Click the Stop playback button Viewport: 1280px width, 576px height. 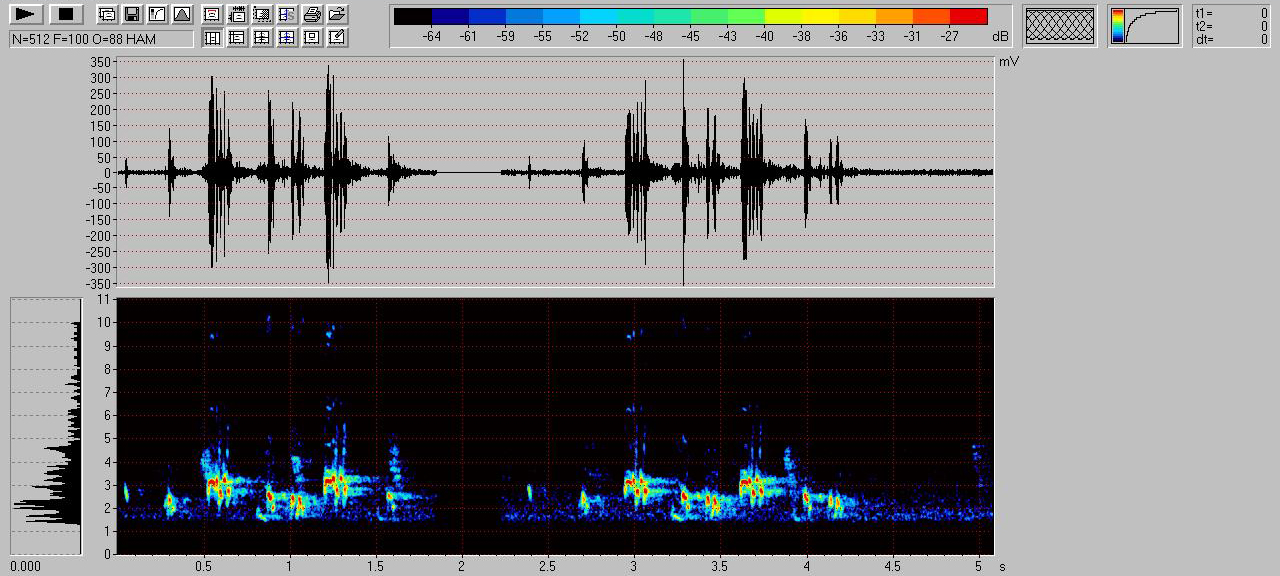pyautogui.click(x=66, y=14)
